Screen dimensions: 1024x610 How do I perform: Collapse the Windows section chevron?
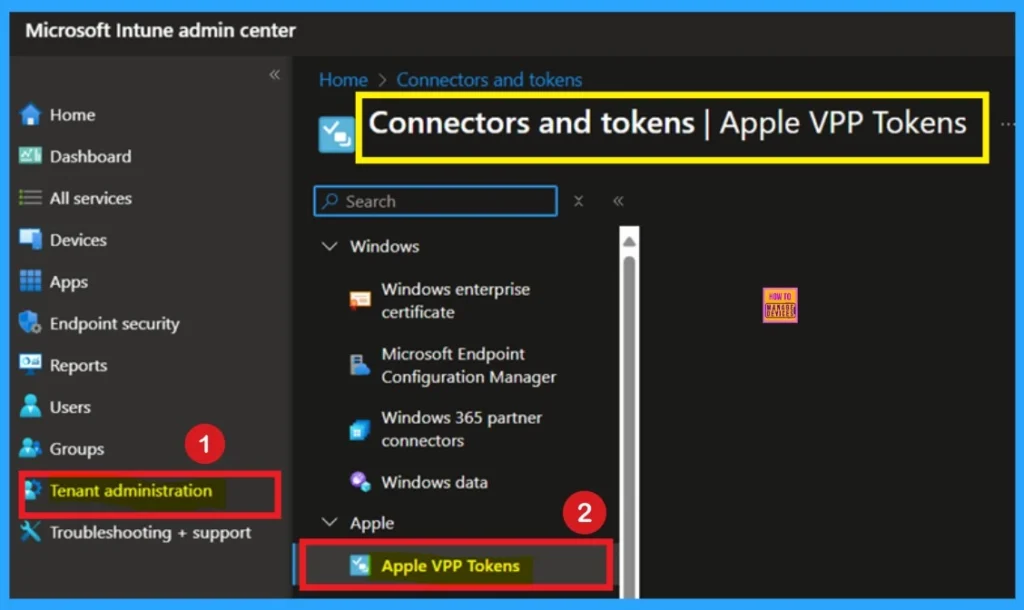tap(330, 246)
